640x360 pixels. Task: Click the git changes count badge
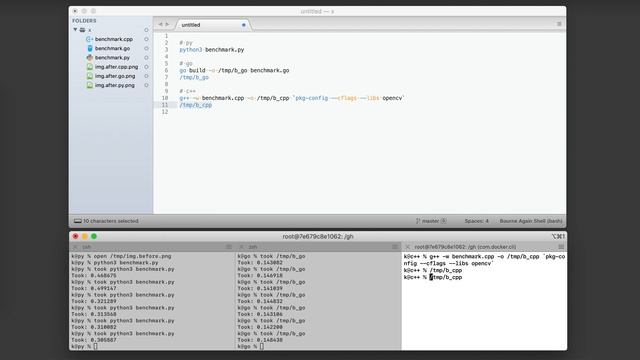click(444, 221)
